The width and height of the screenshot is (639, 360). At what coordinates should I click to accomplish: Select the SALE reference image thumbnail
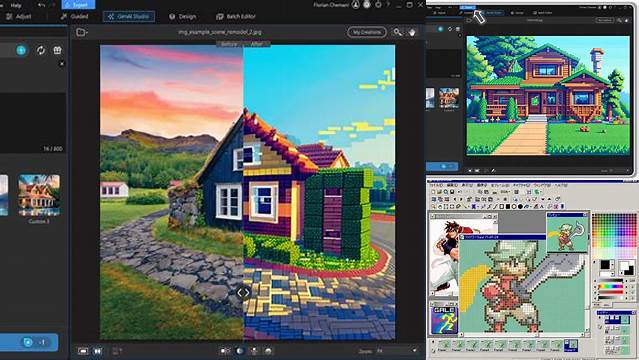(444, 320)
